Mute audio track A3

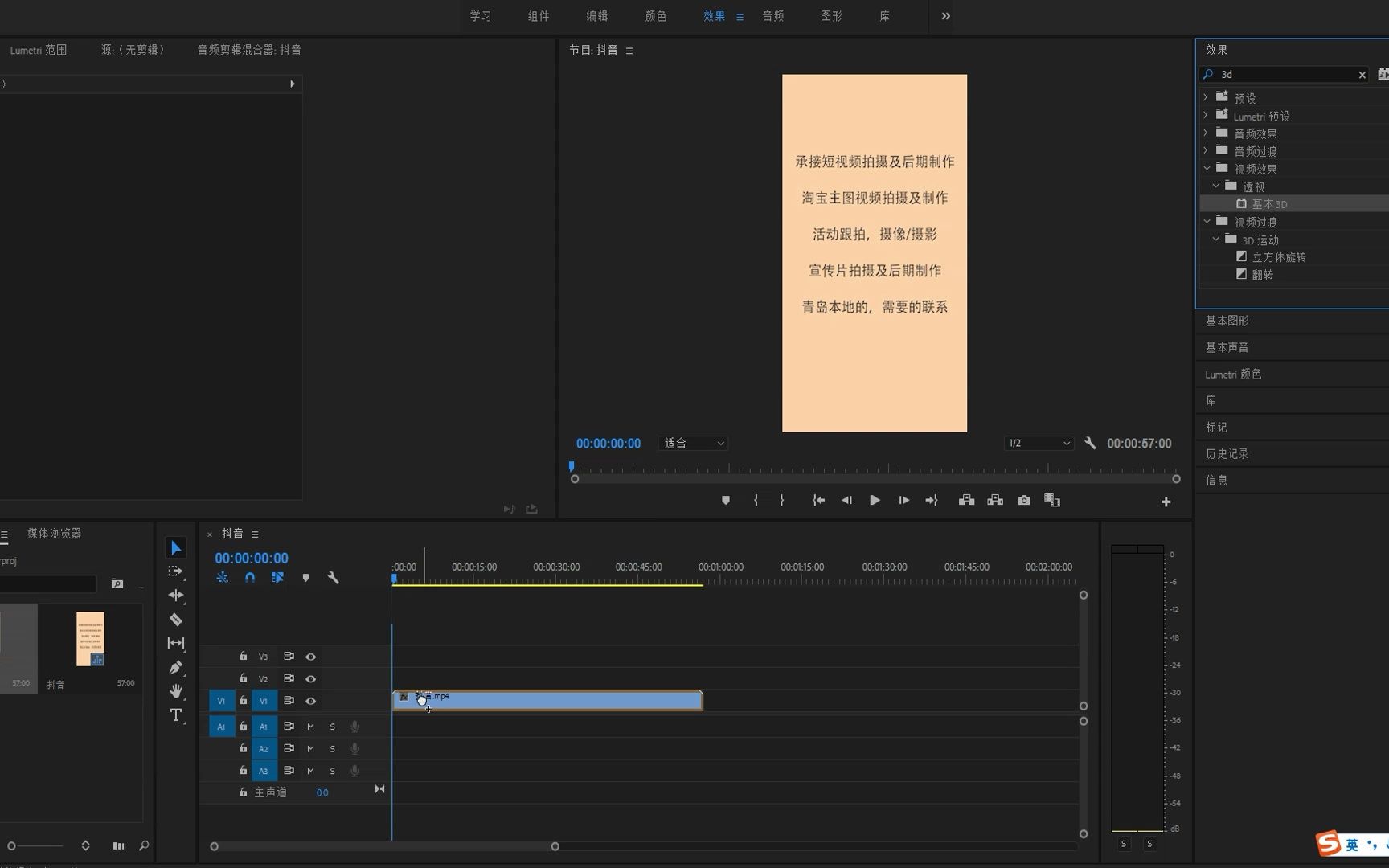(310, 771)
